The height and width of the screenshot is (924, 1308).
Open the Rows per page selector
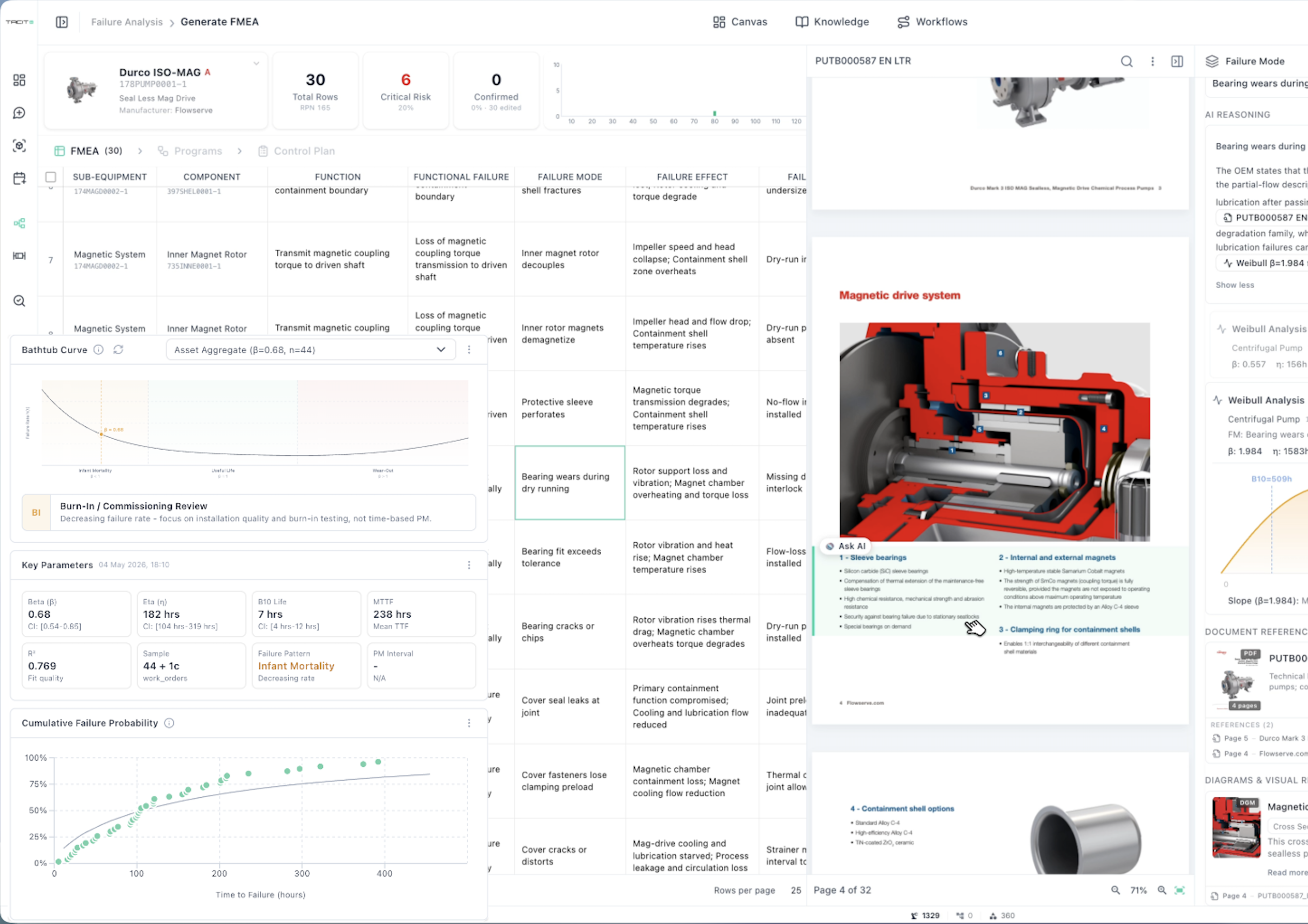[x=796, y=890]
